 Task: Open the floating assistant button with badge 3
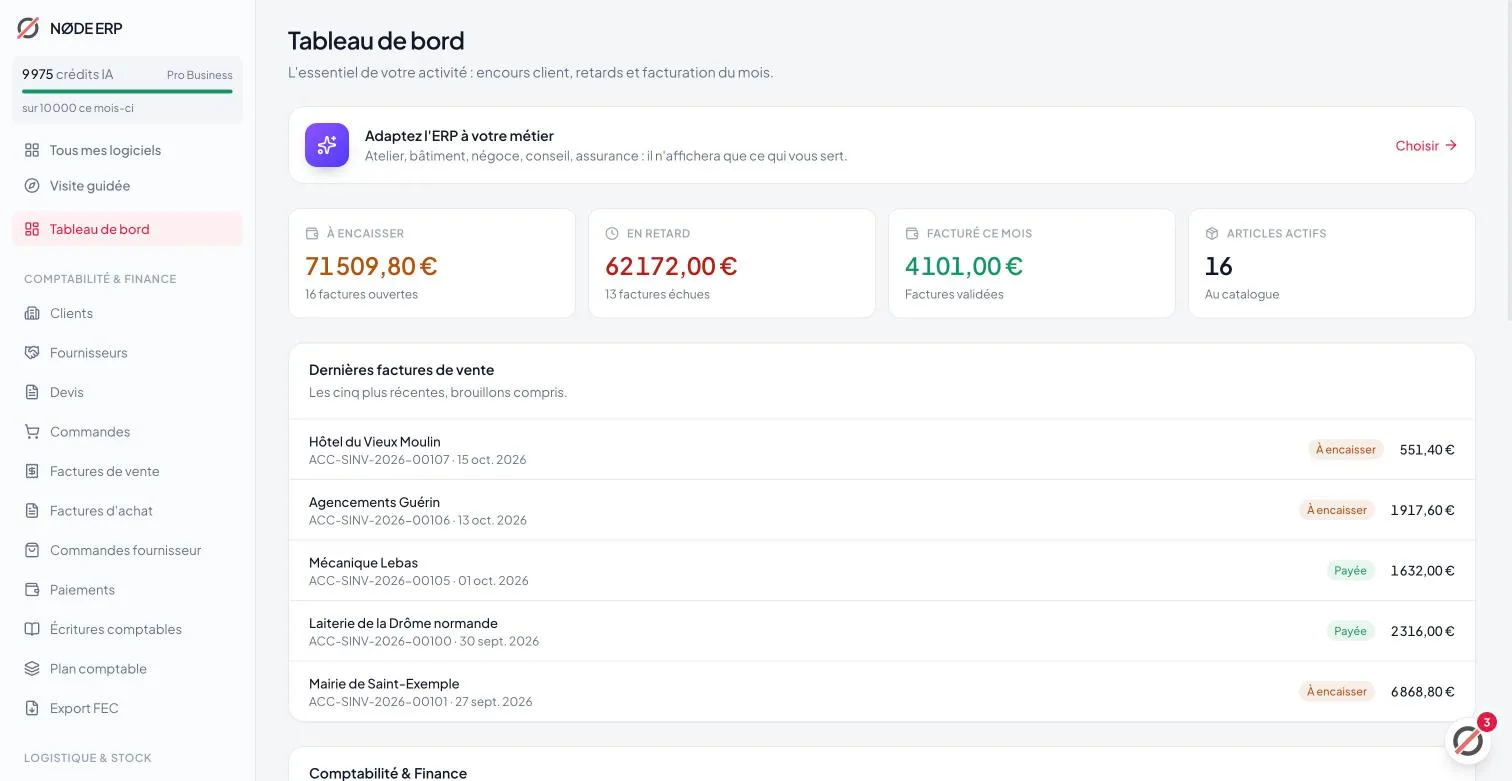(1468, 741)
